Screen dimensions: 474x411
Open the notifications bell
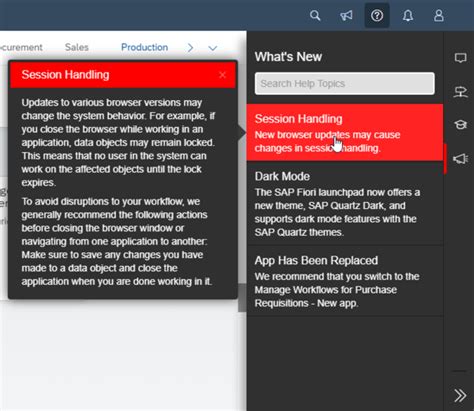click(x=408, y=16)
